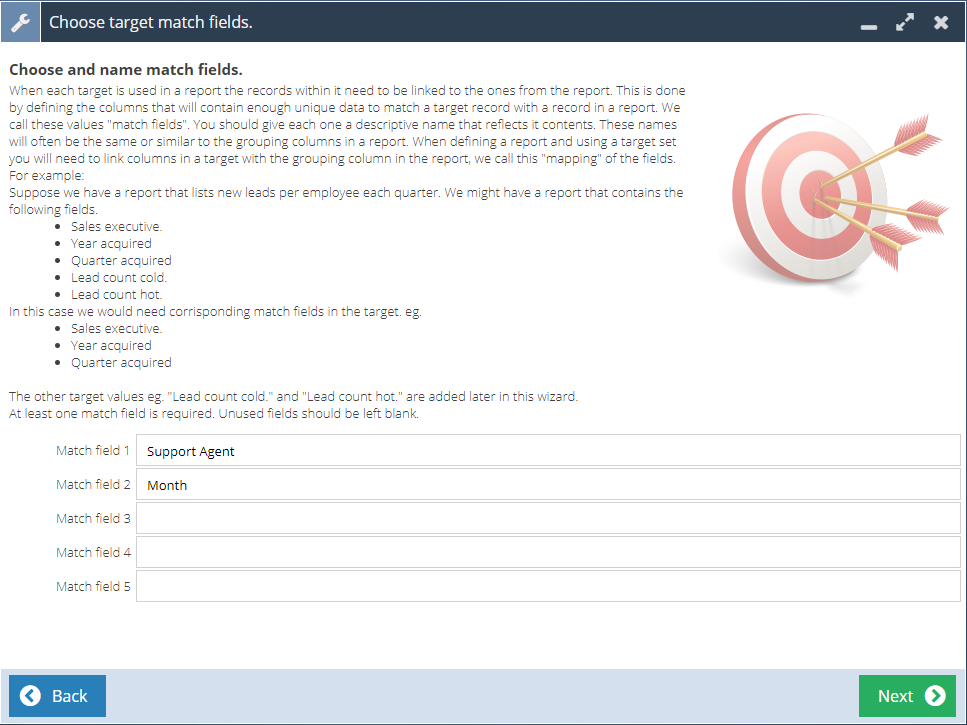
Task: Click the green Next button
Action: [x=907, y=696]
